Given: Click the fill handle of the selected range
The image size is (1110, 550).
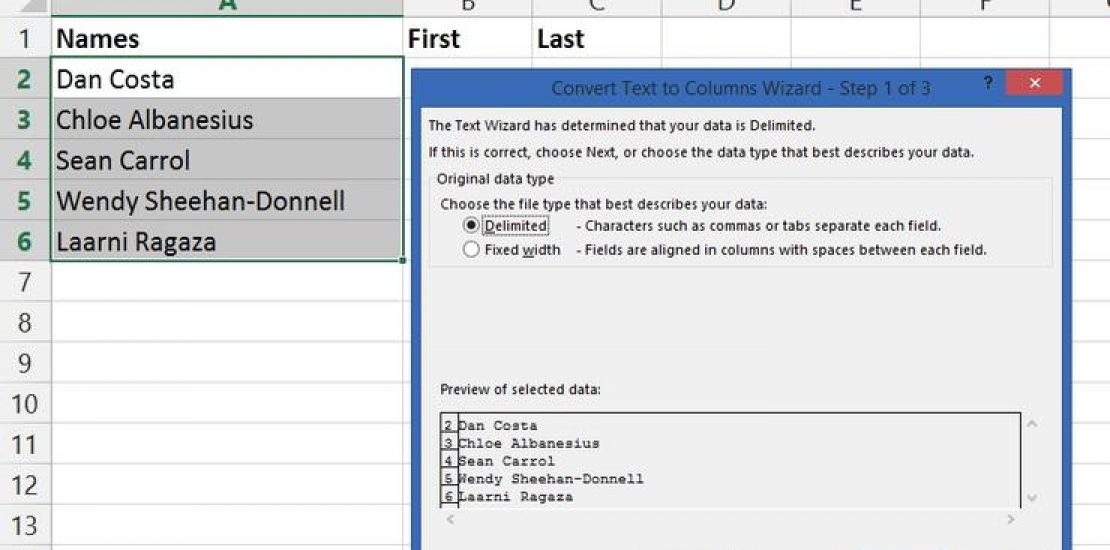Looking at the screenshot, I should (x=403, y=261).
